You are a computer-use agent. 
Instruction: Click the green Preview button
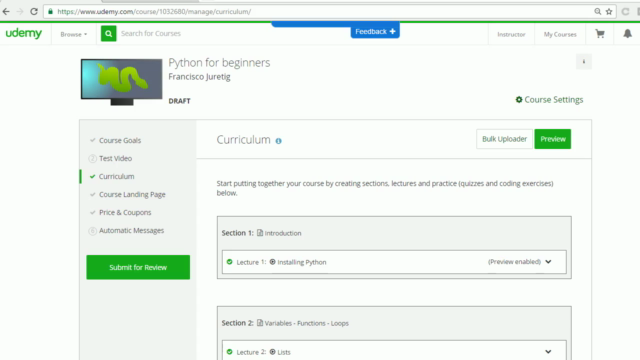(x=553, y=139)
